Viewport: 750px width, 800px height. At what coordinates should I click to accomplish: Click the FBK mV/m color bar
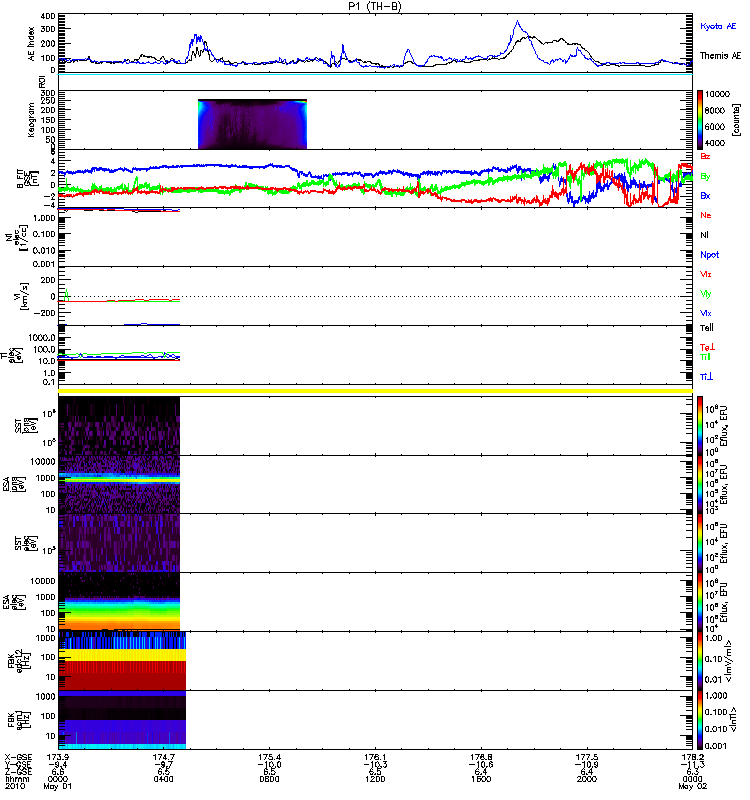701,661
